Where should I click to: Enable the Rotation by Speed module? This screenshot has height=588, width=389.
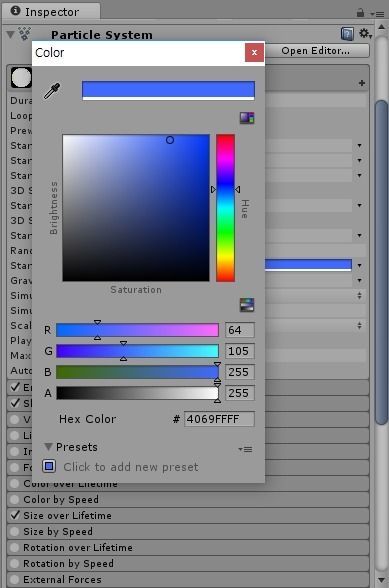(x=15, y=564)
